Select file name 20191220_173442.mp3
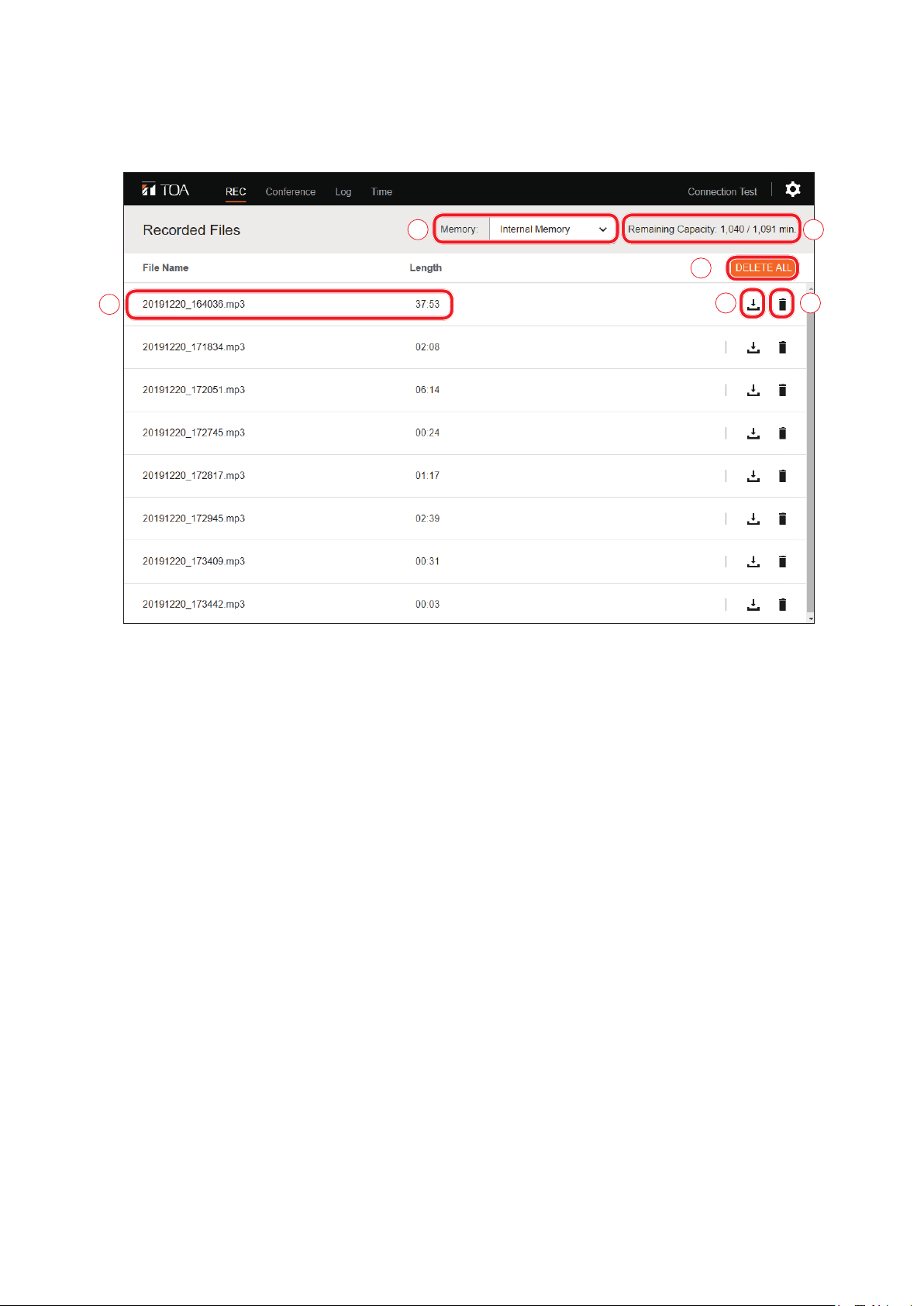Image resolution: width=924 pixels, height=1306 pixels. (194, 605)
